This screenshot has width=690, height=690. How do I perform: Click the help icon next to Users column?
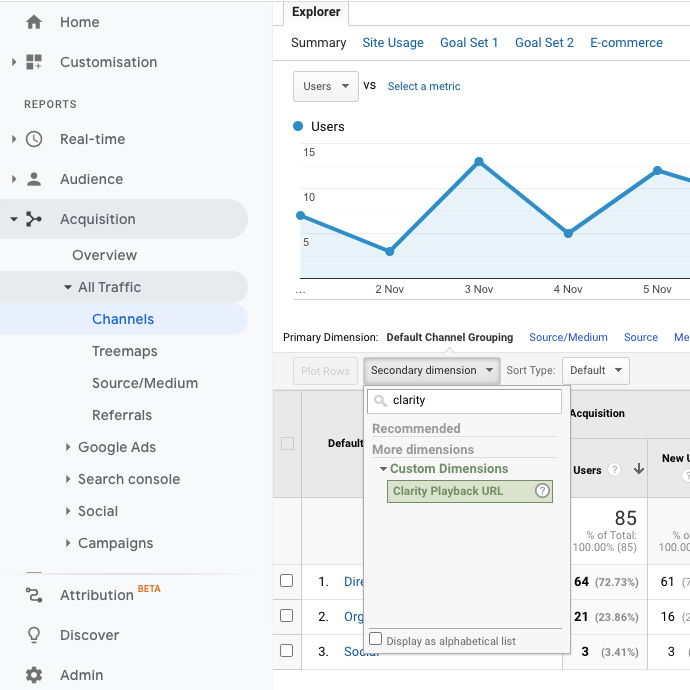point(614,470)
